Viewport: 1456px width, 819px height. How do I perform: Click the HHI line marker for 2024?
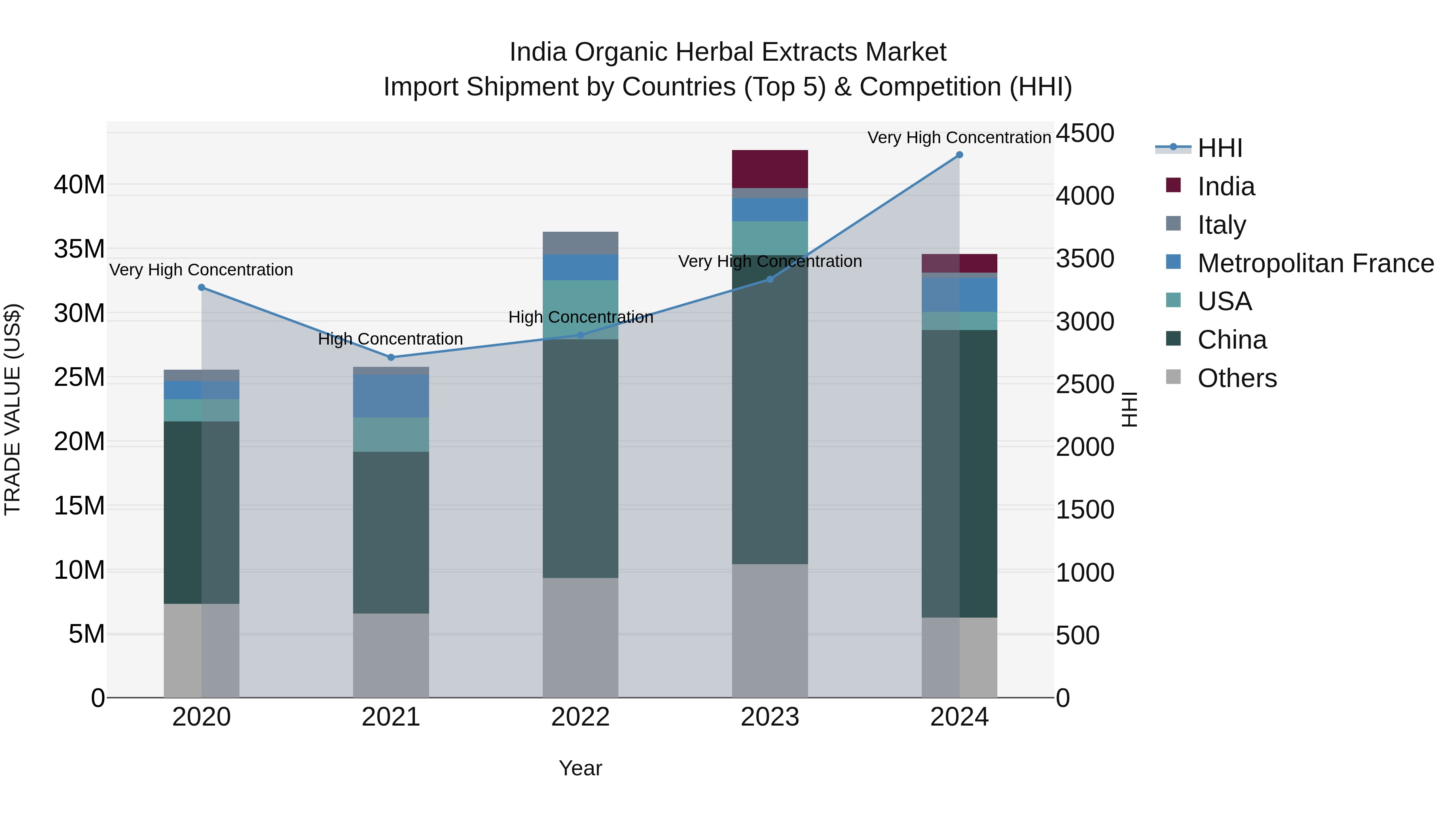(x=959, y=155)
